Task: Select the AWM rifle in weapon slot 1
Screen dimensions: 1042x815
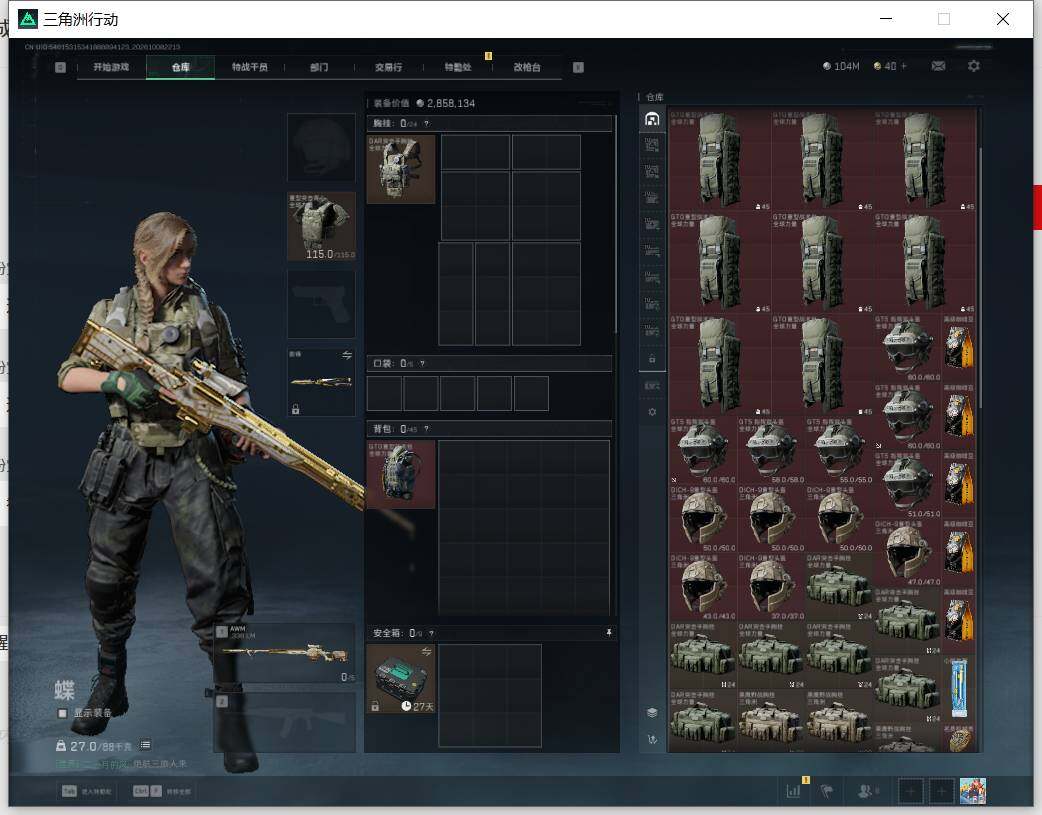Action: click(x=284, y=653)
